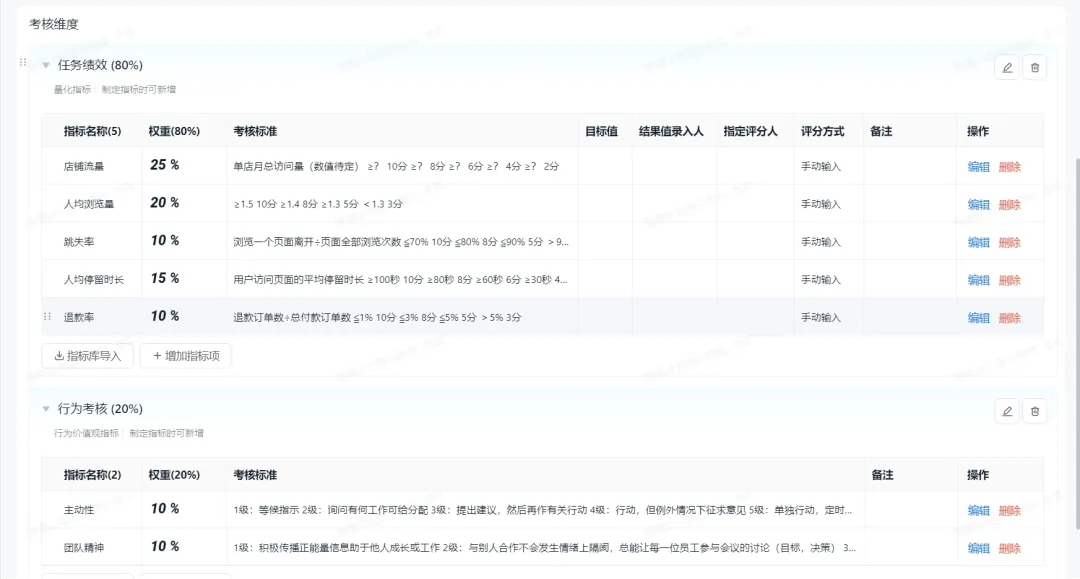Click the 人均浏览量 indicator name
Image resolution: width=1080 pixels, height=579 pixels.
click(89, 204)
